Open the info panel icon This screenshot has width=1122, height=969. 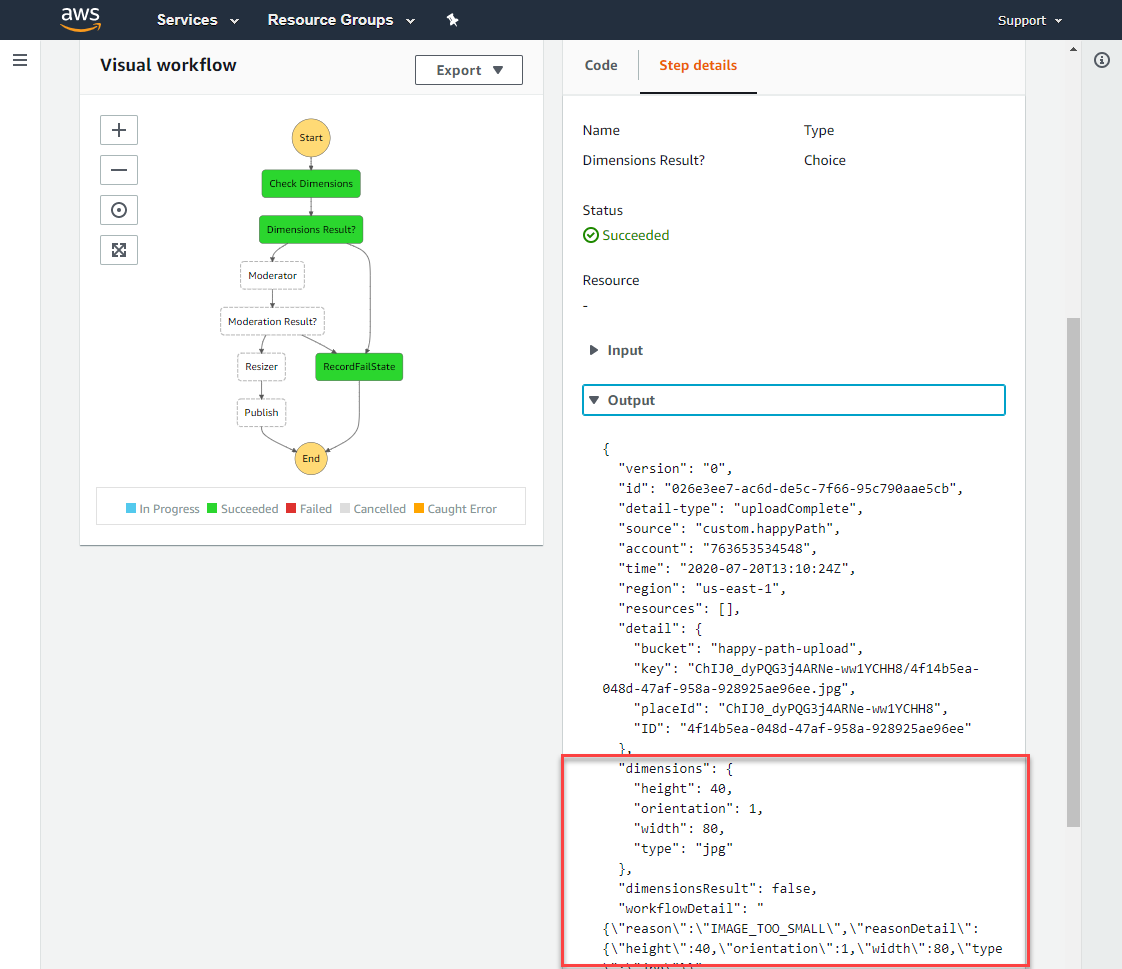(1102, 60)
